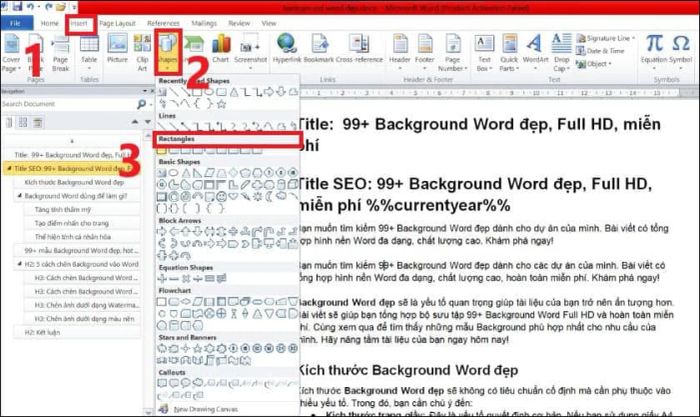Browse pages view in Navigation pane
700x417 pixels.
click(23, 122)
